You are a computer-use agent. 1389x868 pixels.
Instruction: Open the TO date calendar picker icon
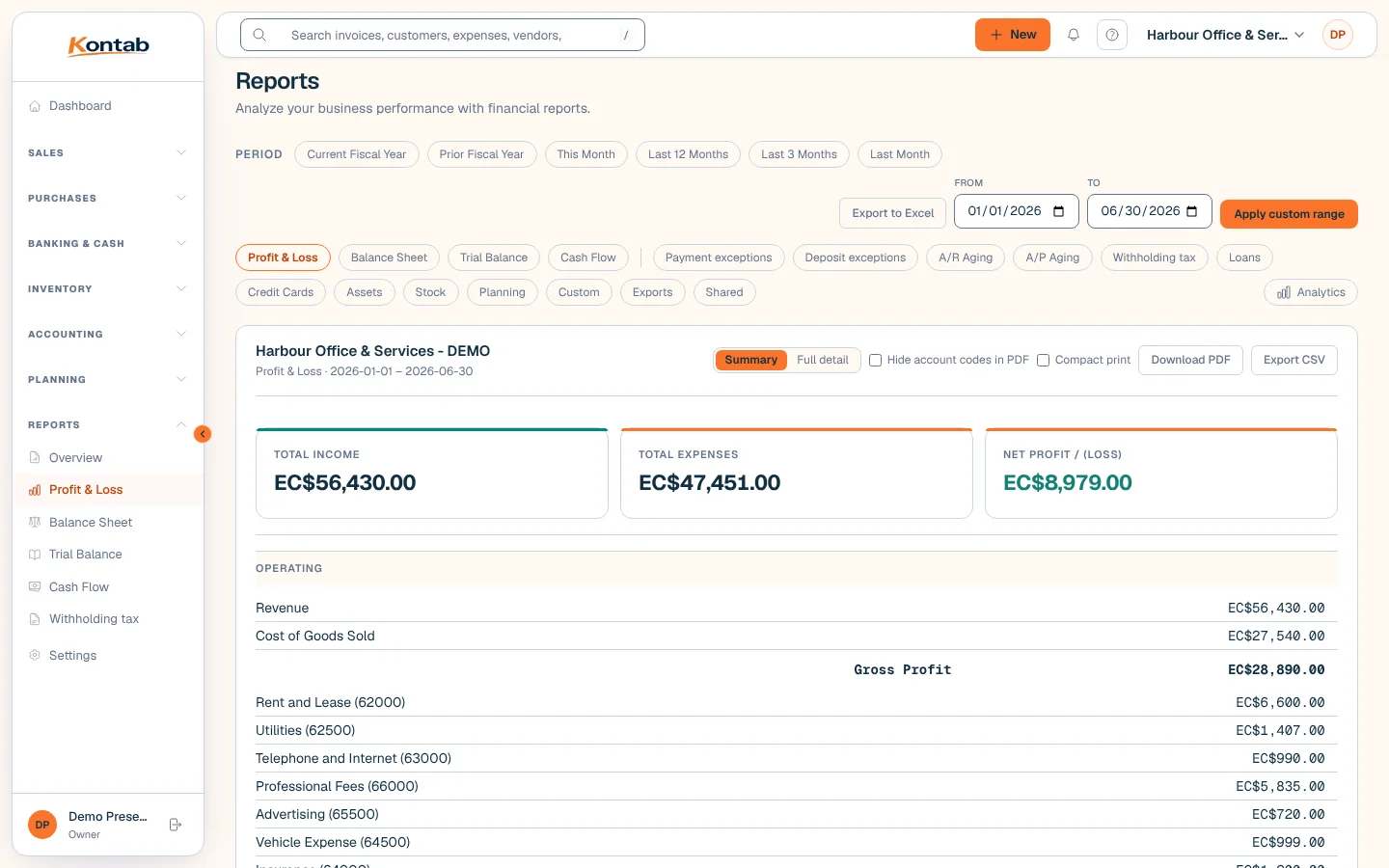click(x=1192, y=211)
